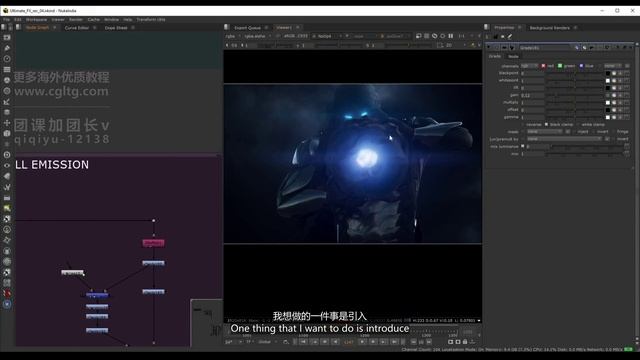Open animation menu for whitepoint row
This screenshot has width=640, height=360.
(627, 81)
